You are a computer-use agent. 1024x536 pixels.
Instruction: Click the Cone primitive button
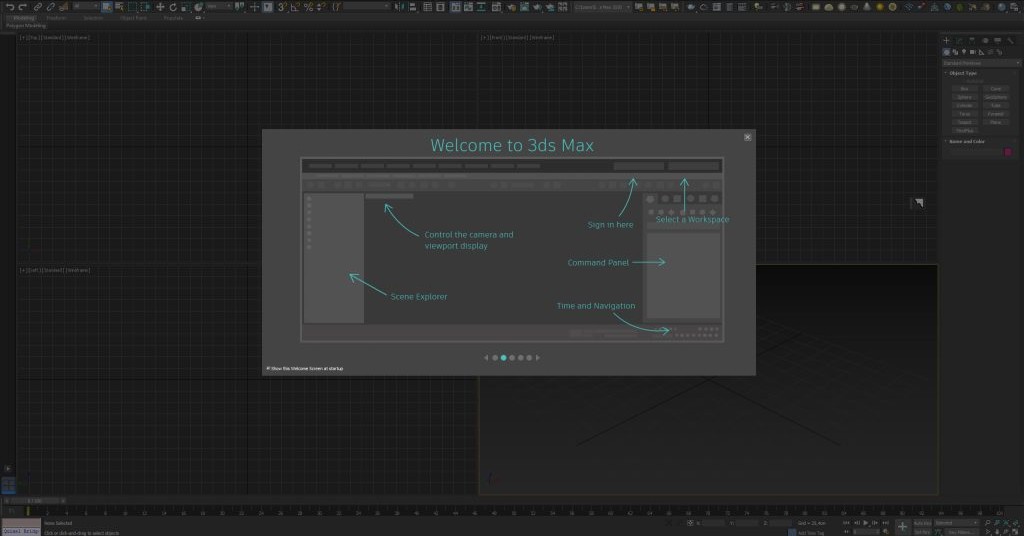[x=995, y=89]
